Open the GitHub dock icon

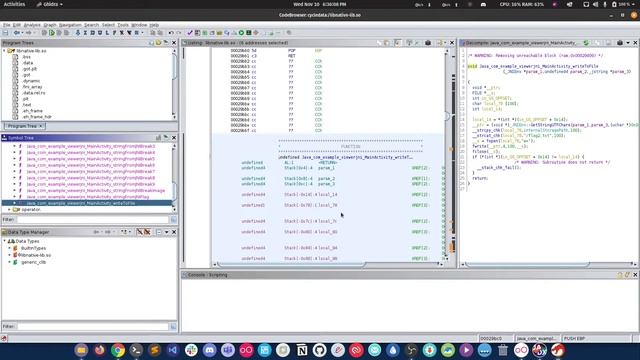[320, 350]
